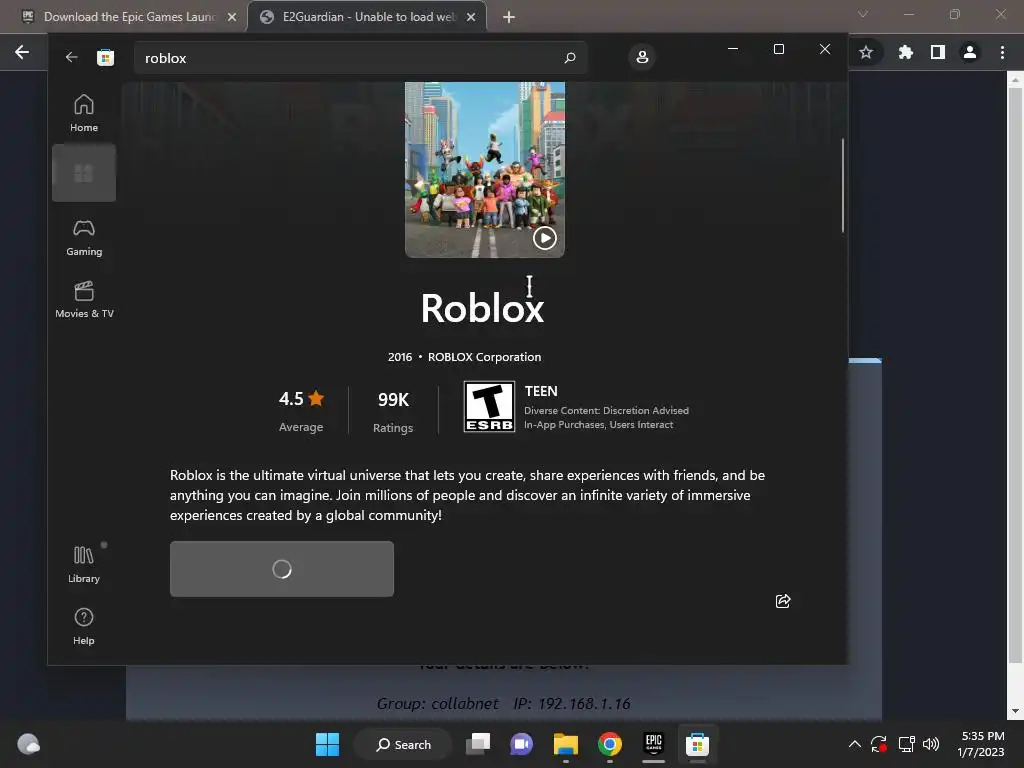1024x768 pixels.
Task: Open the Chrome three-dot menu
Action: coord(1002,52)
